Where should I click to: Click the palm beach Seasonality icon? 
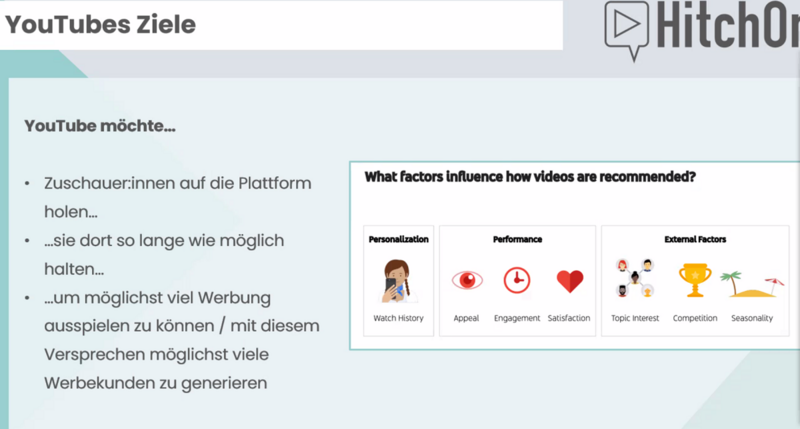pos(752,284)
